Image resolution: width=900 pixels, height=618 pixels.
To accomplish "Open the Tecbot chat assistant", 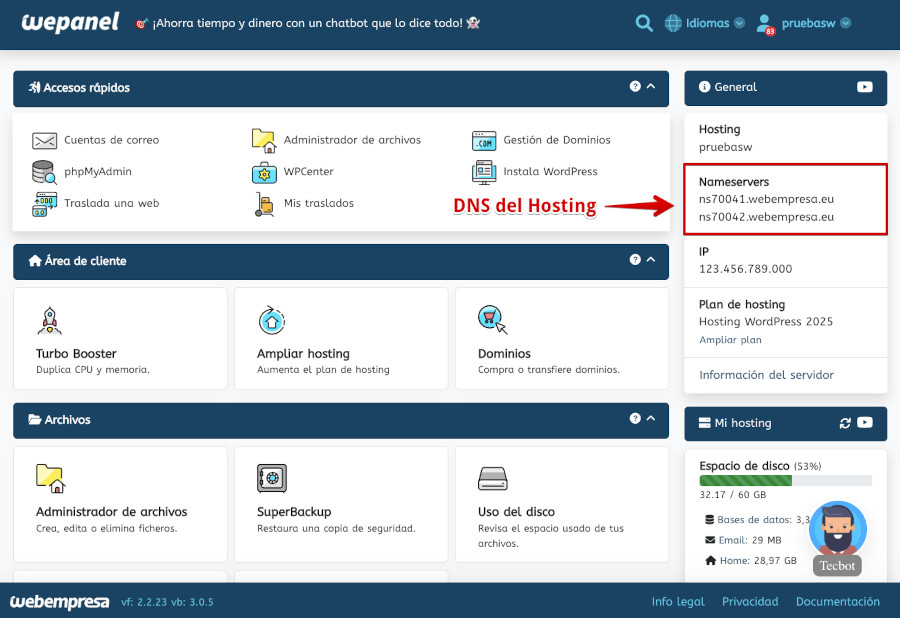I will (838, 538).
